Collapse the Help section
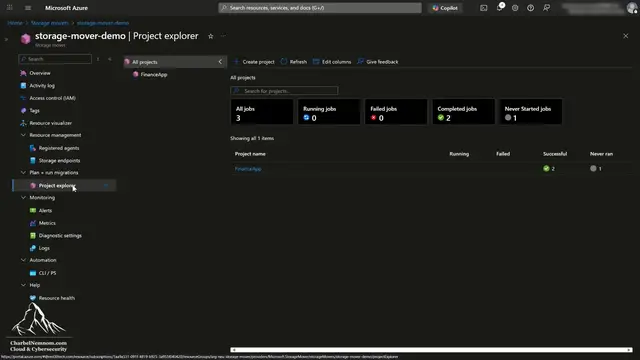This screenshot has width=640, height=360. (x=23, y=285)
